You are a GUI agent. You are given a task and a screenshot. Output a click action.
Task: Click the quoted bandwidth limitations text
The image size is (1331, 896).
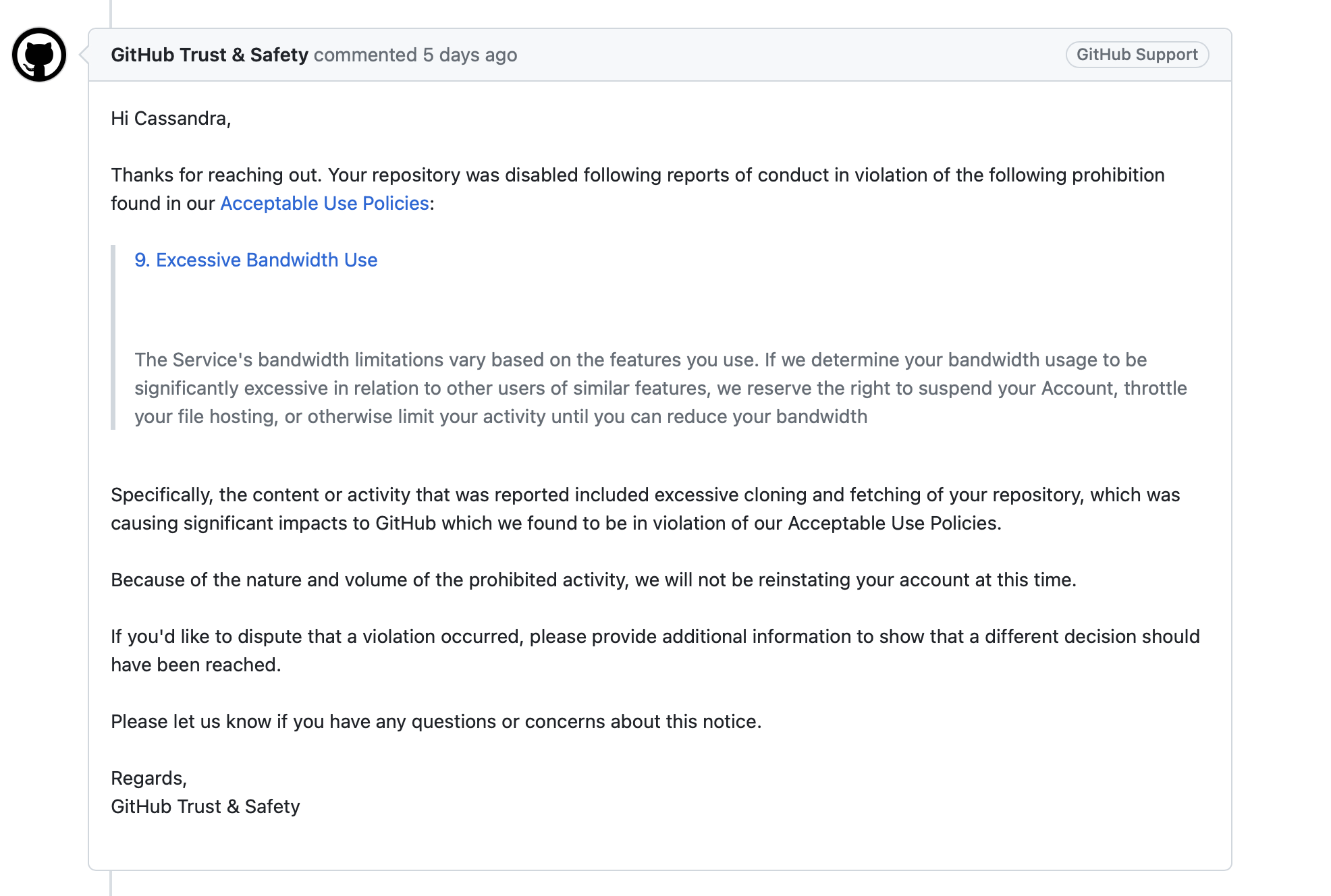pos(640,388)
